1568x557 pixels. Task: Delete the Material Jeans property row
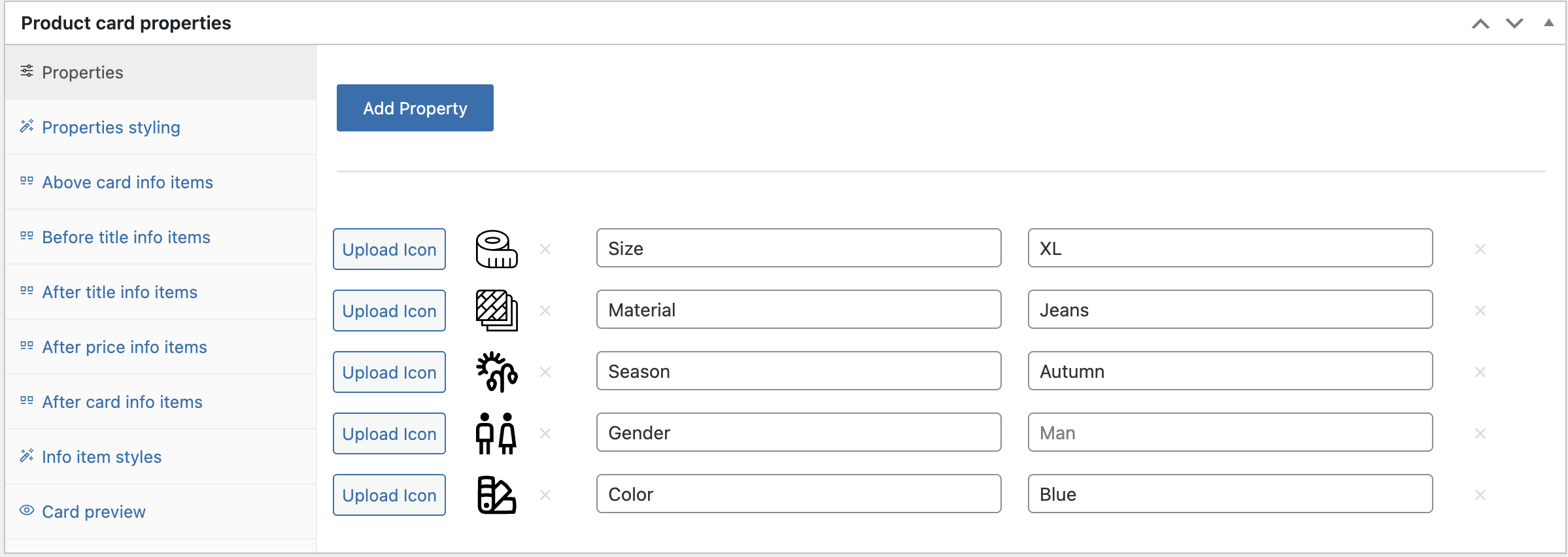point(1480,311)
